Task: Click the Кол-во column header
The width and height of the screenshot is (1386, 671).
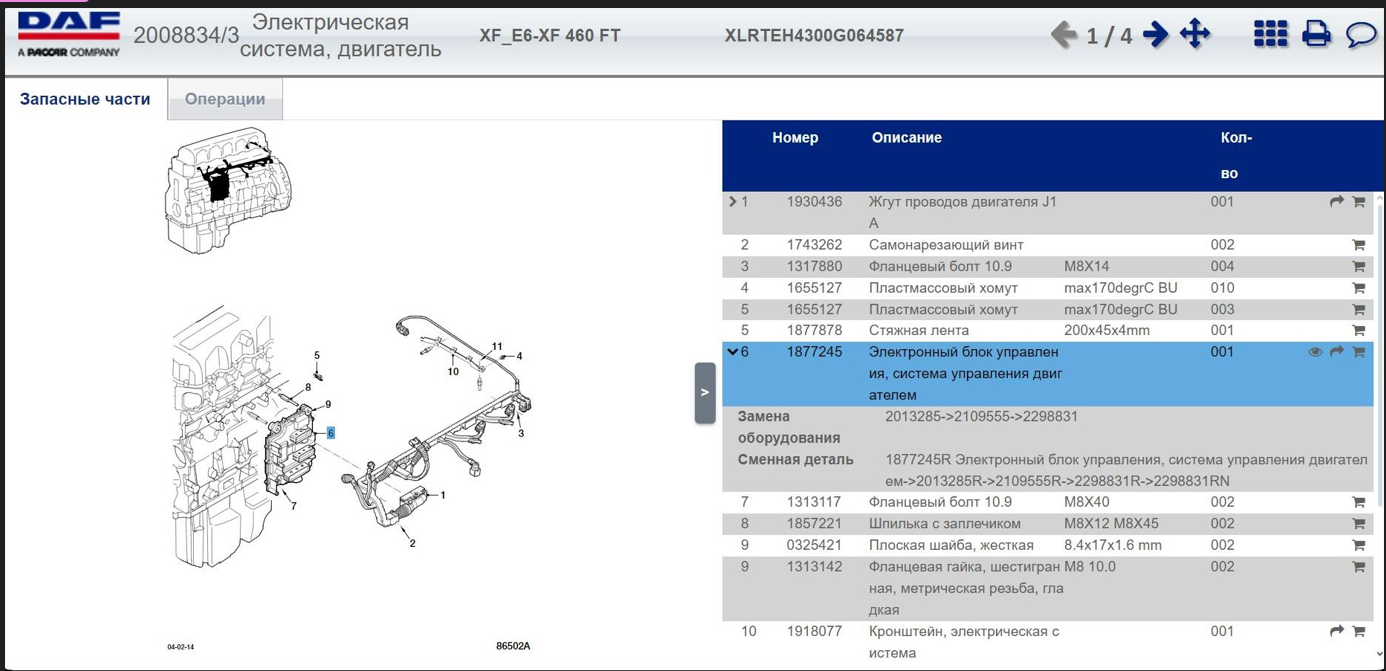Action: tap(1236, 155)
